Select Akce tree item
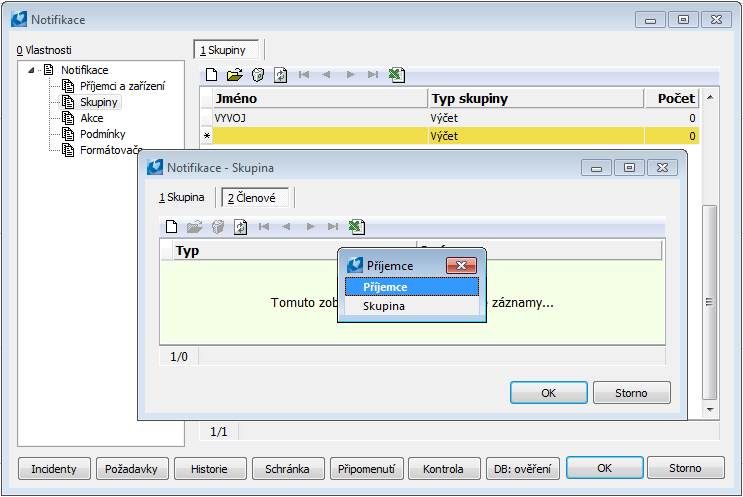743x497 pixels. tap(91, 118)
